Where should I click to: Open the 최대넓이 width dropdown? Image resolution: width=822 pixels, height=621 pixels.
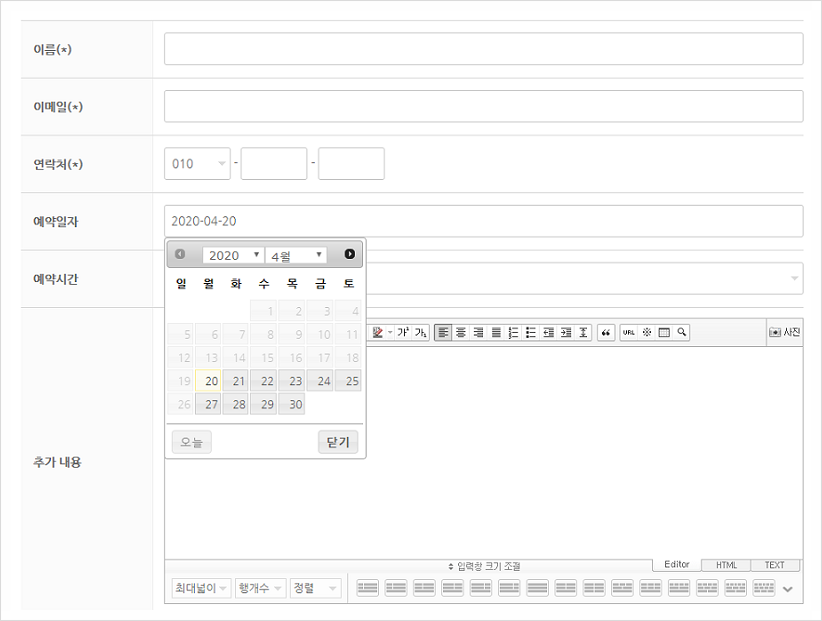(x=201, y=589)
